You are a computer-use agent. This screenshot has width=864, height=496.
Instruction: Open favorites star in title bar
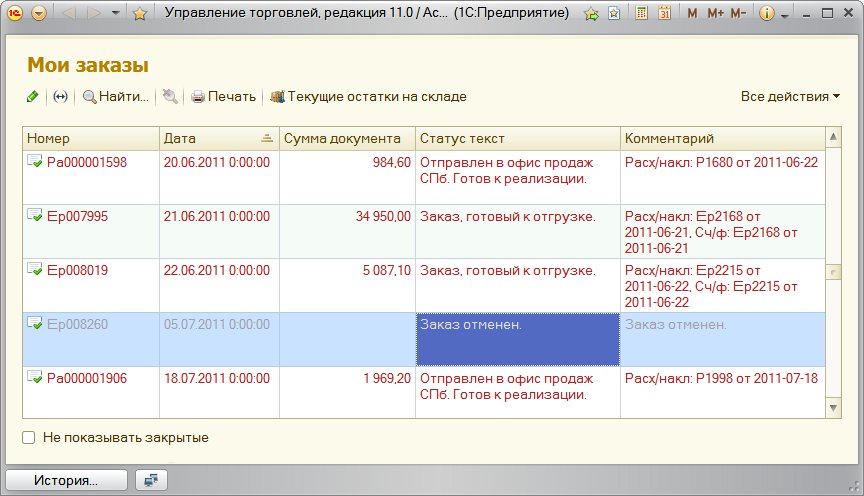pyautogui.click(x=140, y=13)
